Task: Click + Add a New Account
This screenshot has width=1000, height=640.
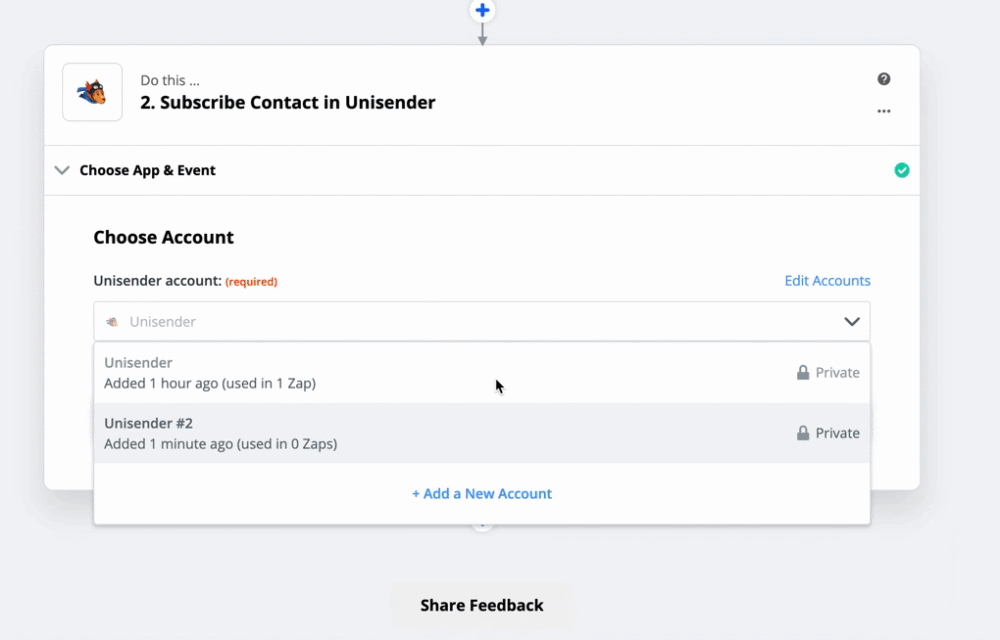Action: 482,493
